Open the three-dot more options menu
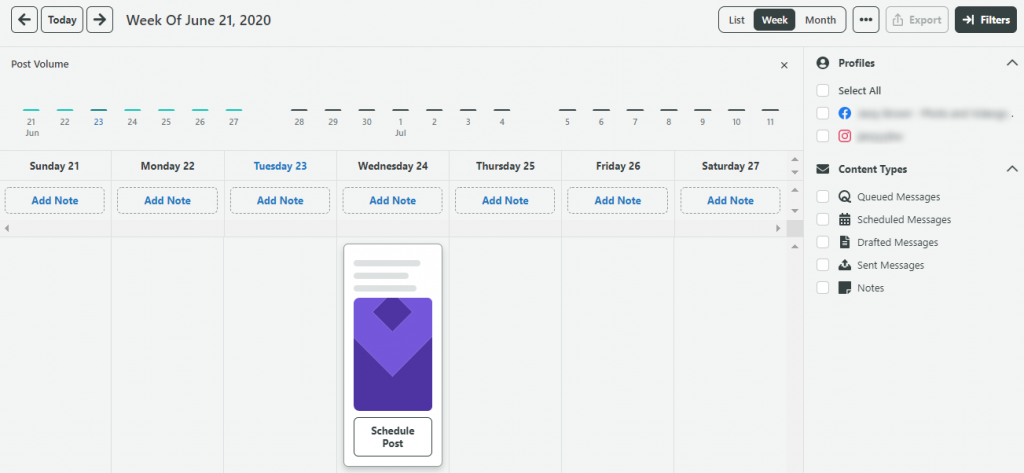 click(866, 20)
